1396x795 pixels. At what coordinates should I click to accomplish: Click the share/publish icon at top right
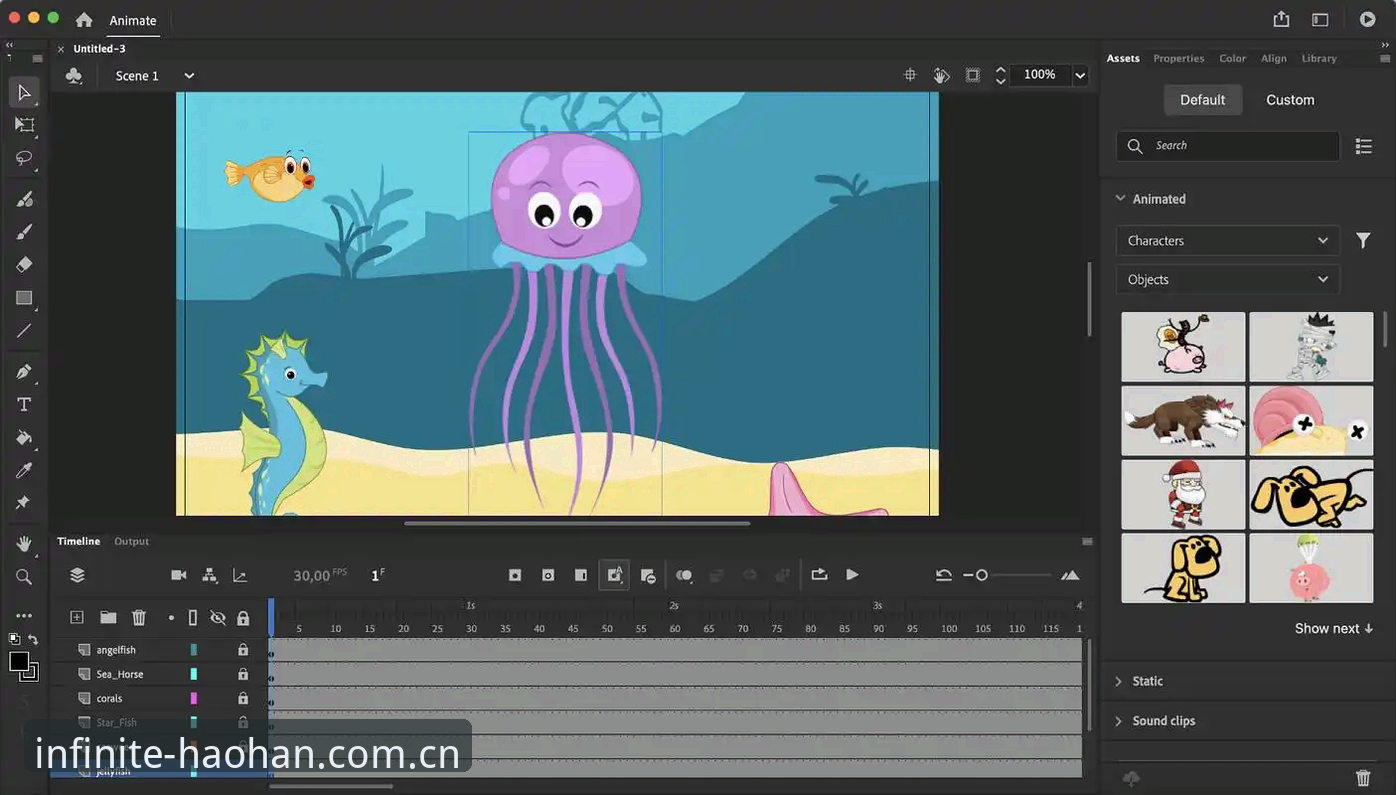(x=1281, y=19)
